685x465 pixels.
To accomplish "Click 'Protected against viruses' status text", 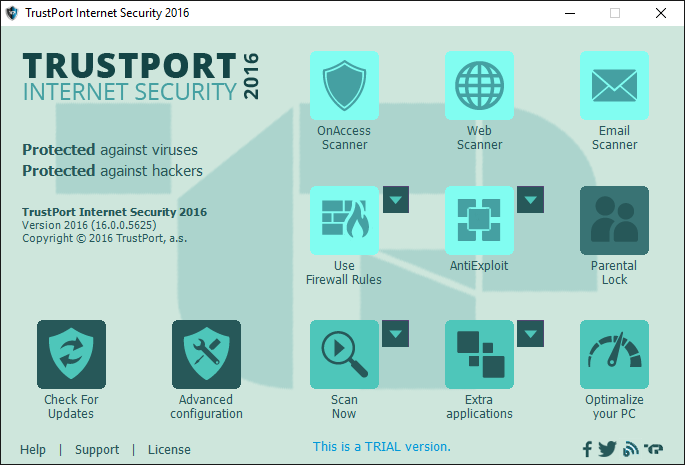I will click(110, 150).
